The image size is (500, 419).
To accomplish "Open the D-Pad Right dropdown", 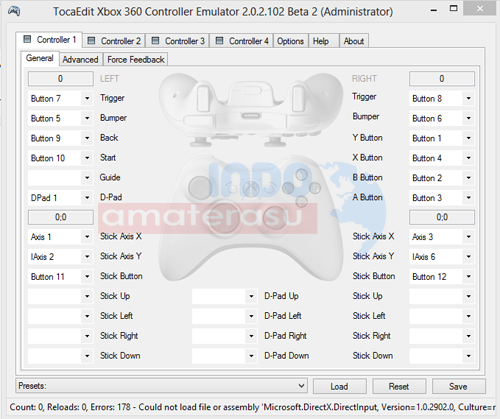I will (x=225, y=336).
